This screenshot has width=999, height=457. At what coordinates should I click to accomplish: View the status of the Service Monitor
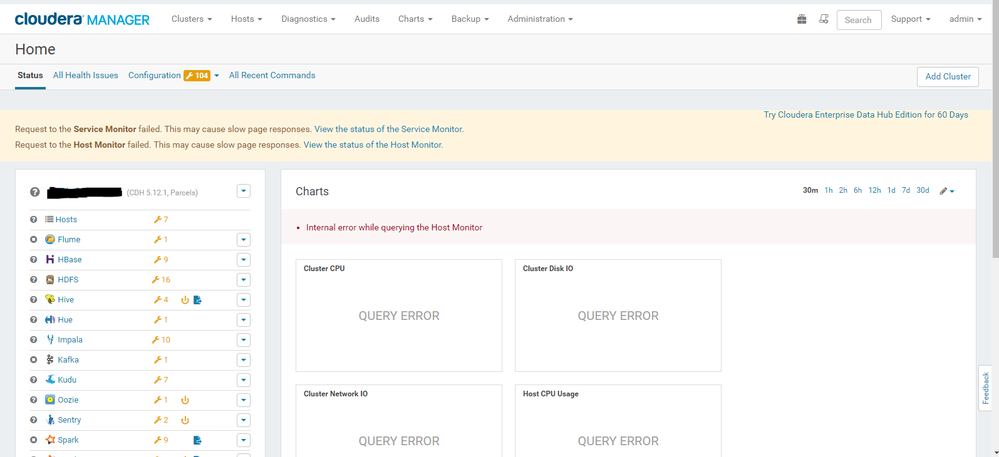coord(389,129)
